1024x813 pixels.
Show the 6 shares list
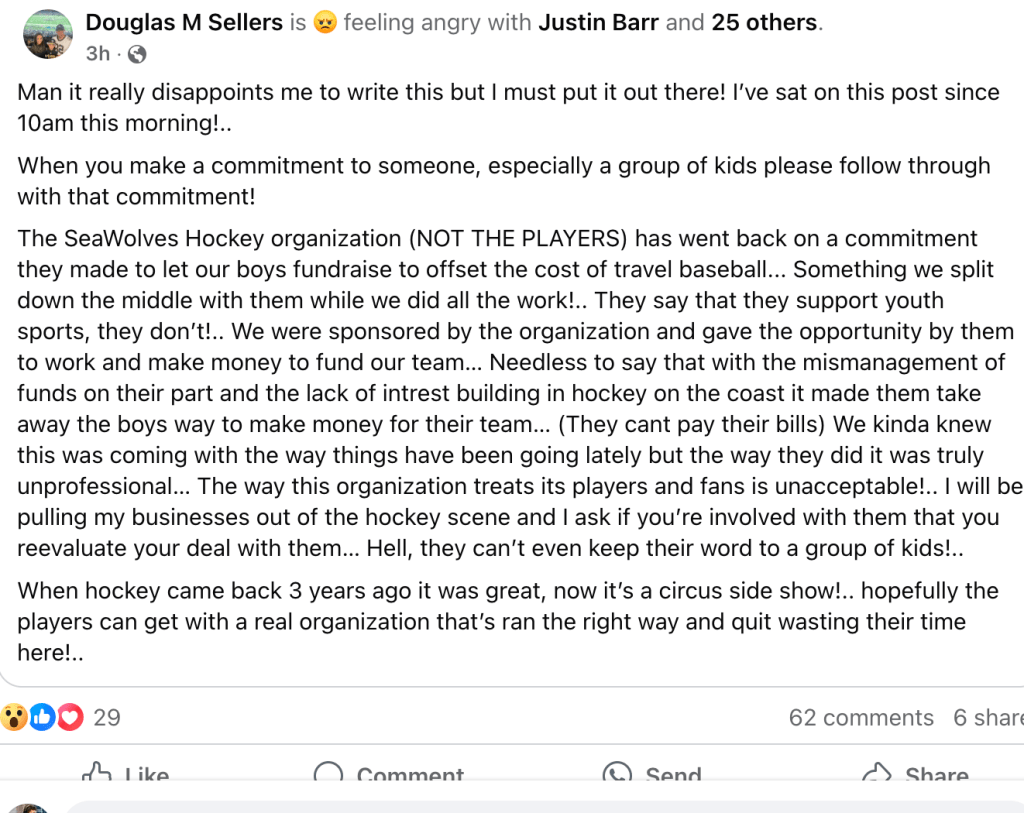[988, 718]
